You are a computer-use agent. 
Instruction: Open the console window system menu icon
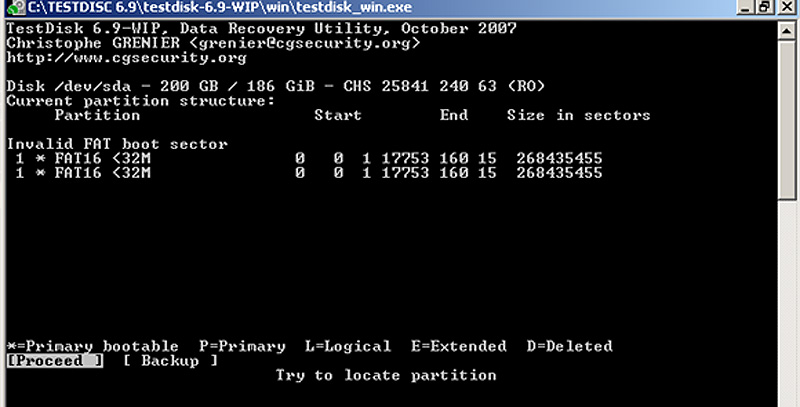pos(16,8)
